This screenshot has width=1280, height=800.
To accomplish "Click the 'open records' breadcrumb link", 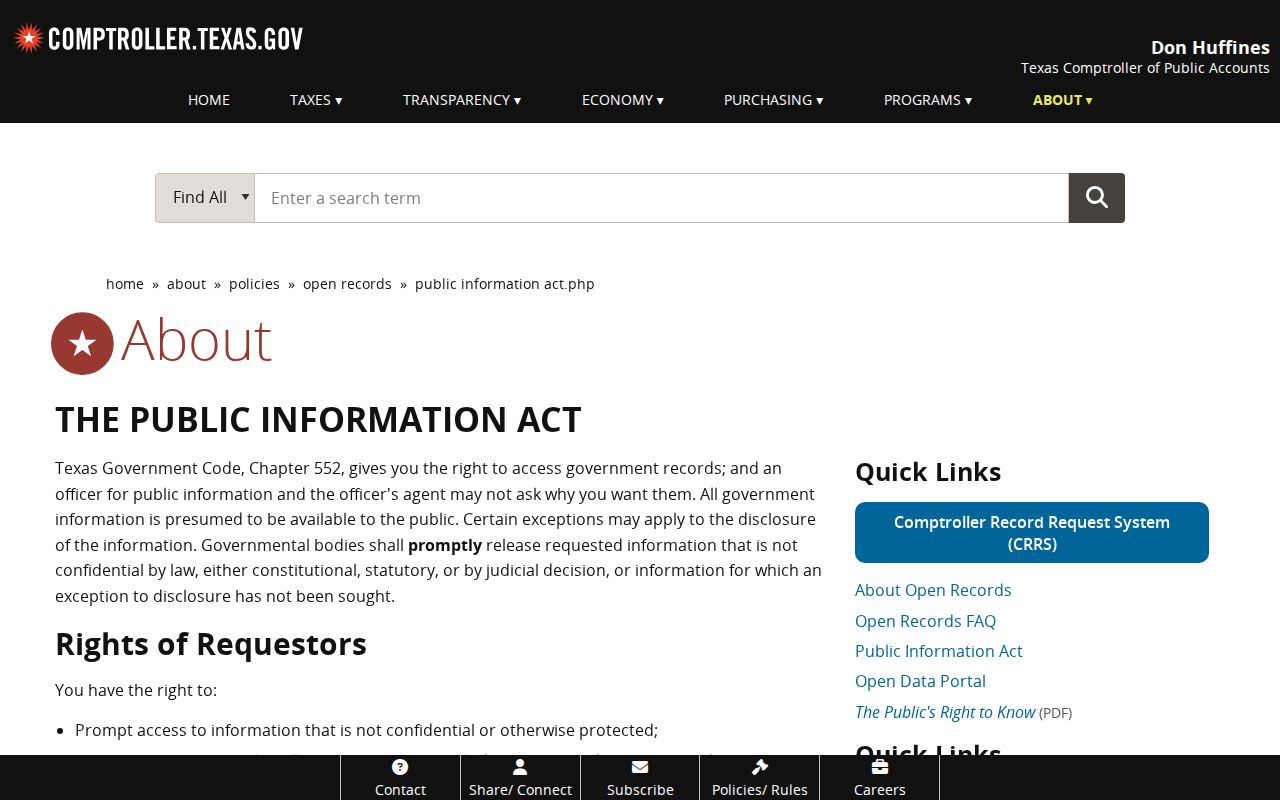I will coord(347,284).
